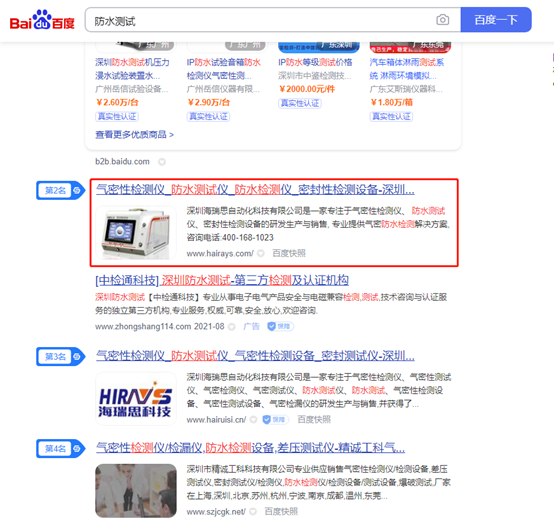554x526 pixels.
Task: Open the 深圳防水测试机压力 product listing
Action: (x=132, y=69)
